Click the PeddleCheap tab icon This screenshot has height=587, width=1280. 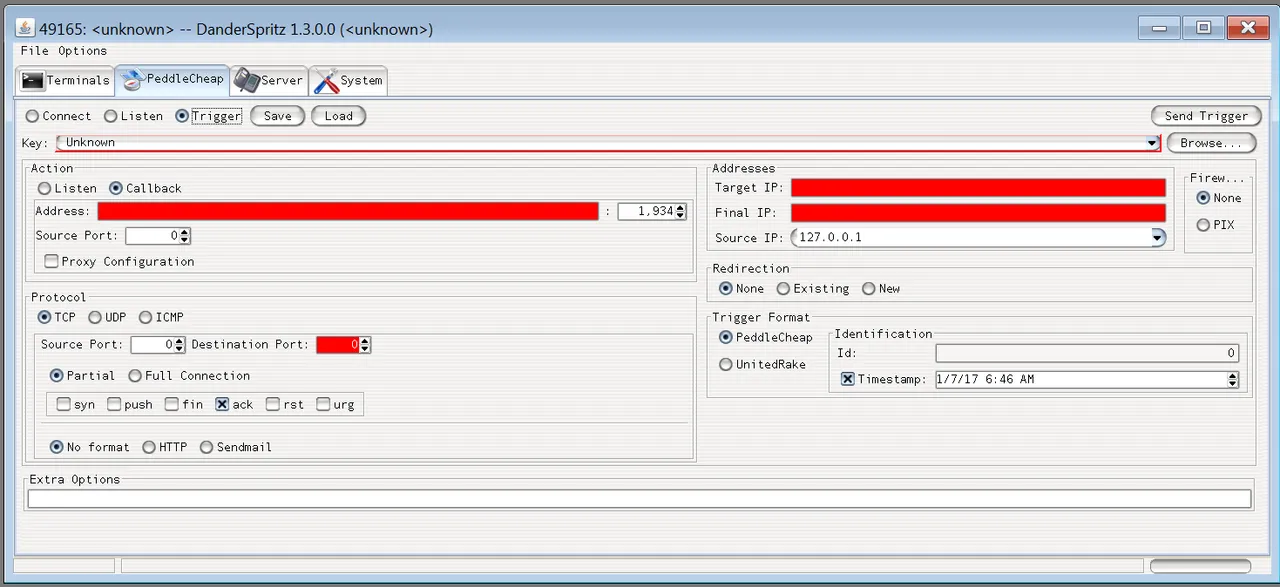pyautogui.click(x=132, y=78)
